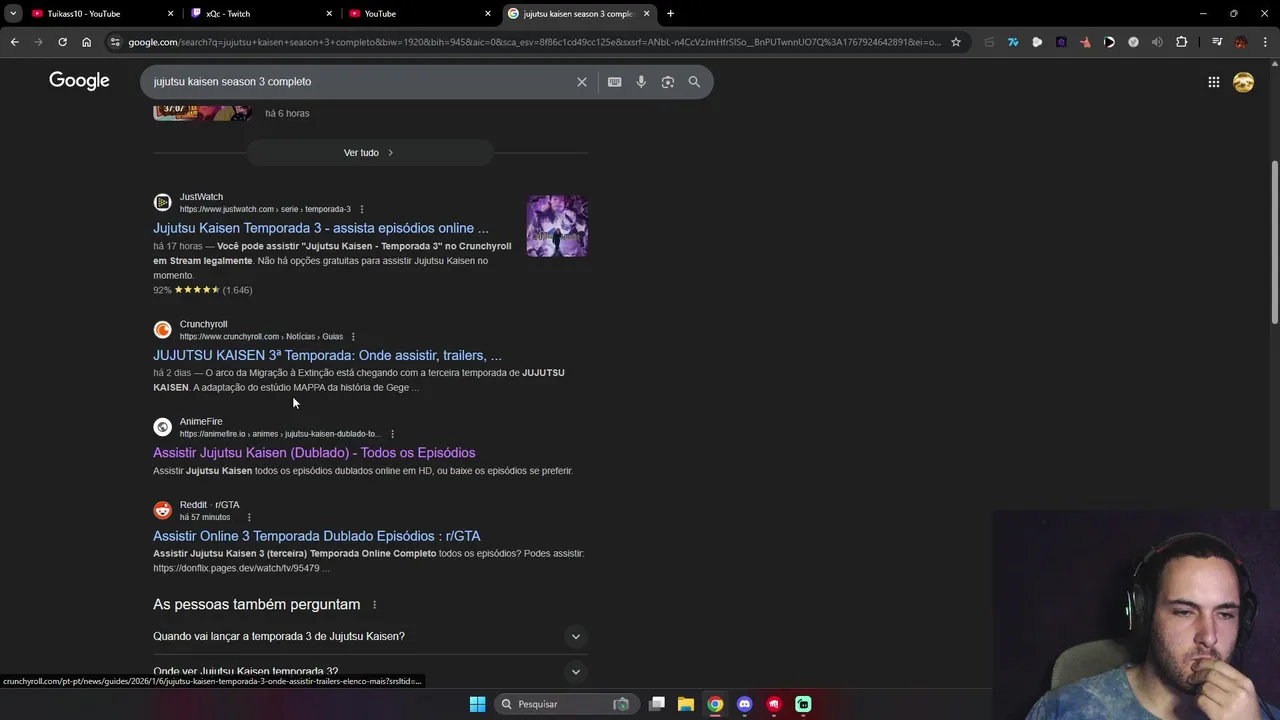This screenshot has height=720, width=1280.
Task: Open the green Streamlabs taskbar icon
Action: tap(803, 704)
